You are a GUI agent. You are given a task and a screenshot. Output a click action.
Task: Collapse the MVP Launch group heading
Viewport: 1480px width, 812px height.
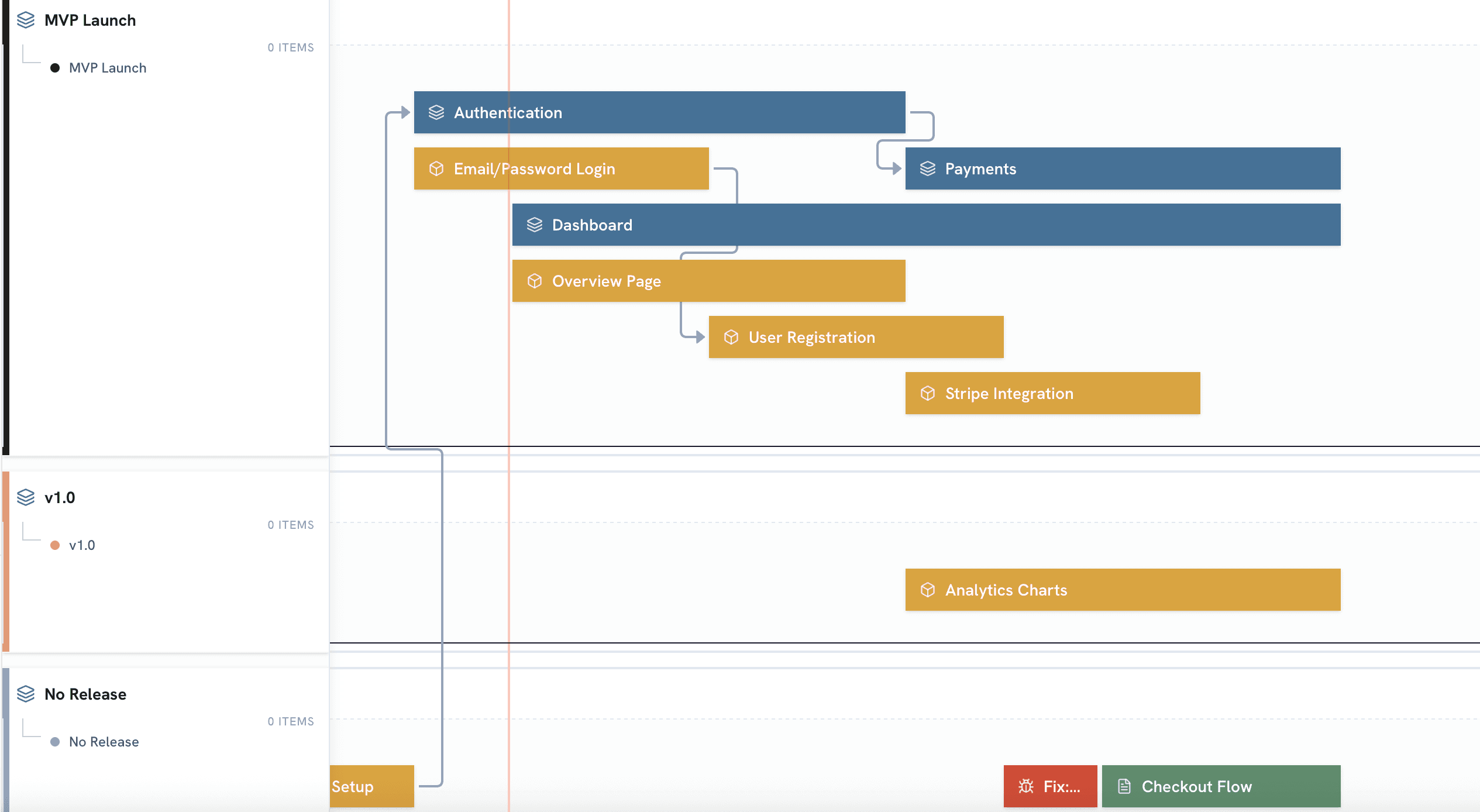coord(90,20)
